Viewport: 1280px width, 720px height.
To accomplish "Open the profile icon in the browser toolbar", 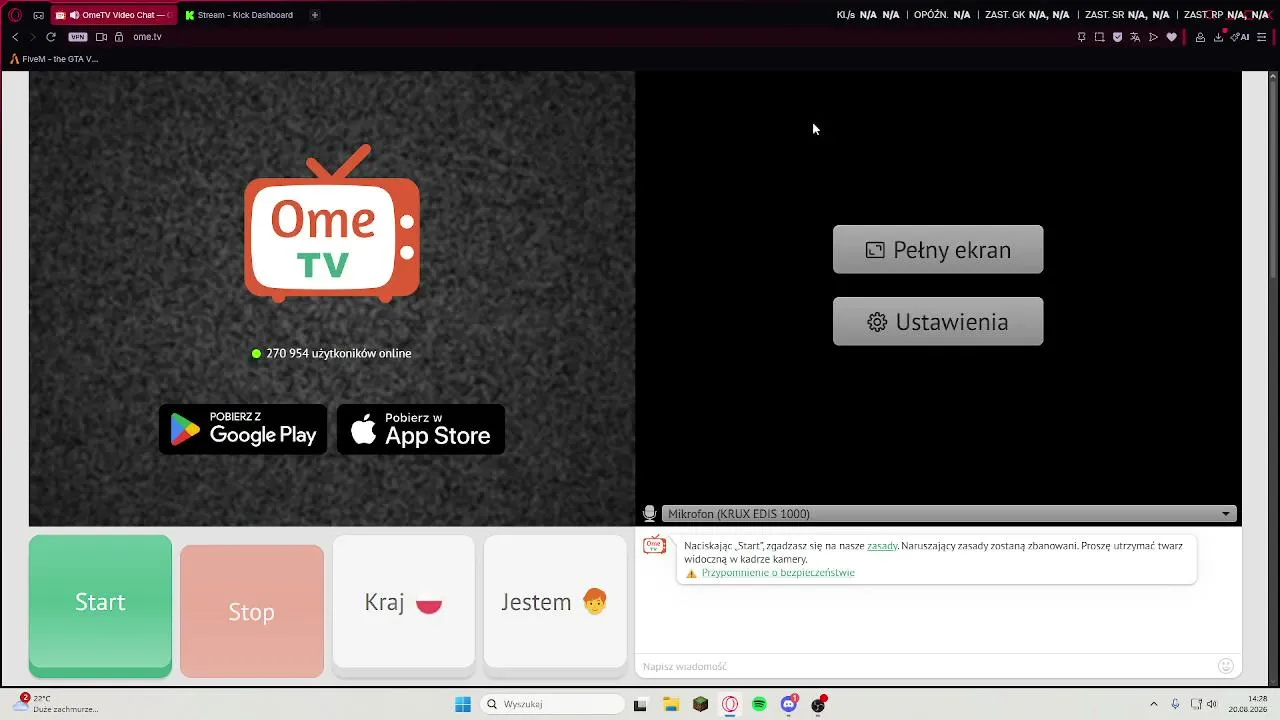I will [1200, 37].
